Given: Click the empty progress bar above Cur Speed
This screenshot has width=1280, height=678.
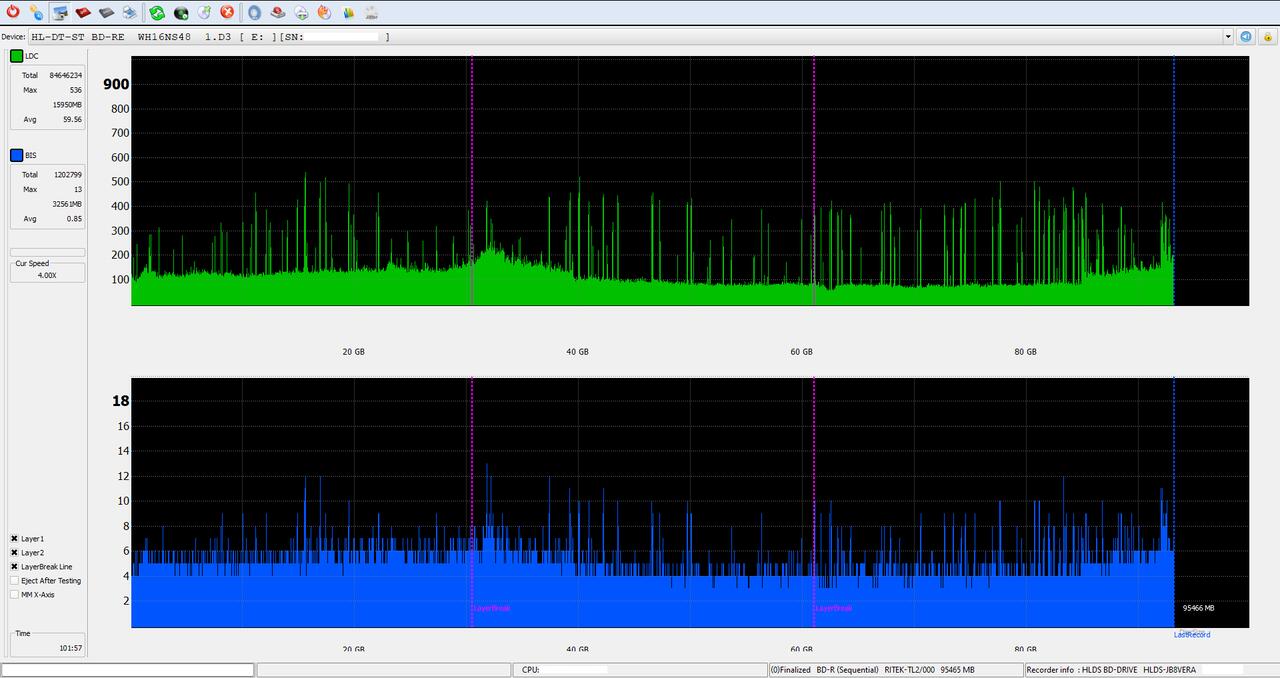Looking at the screenshot, I should click(47, 252).
